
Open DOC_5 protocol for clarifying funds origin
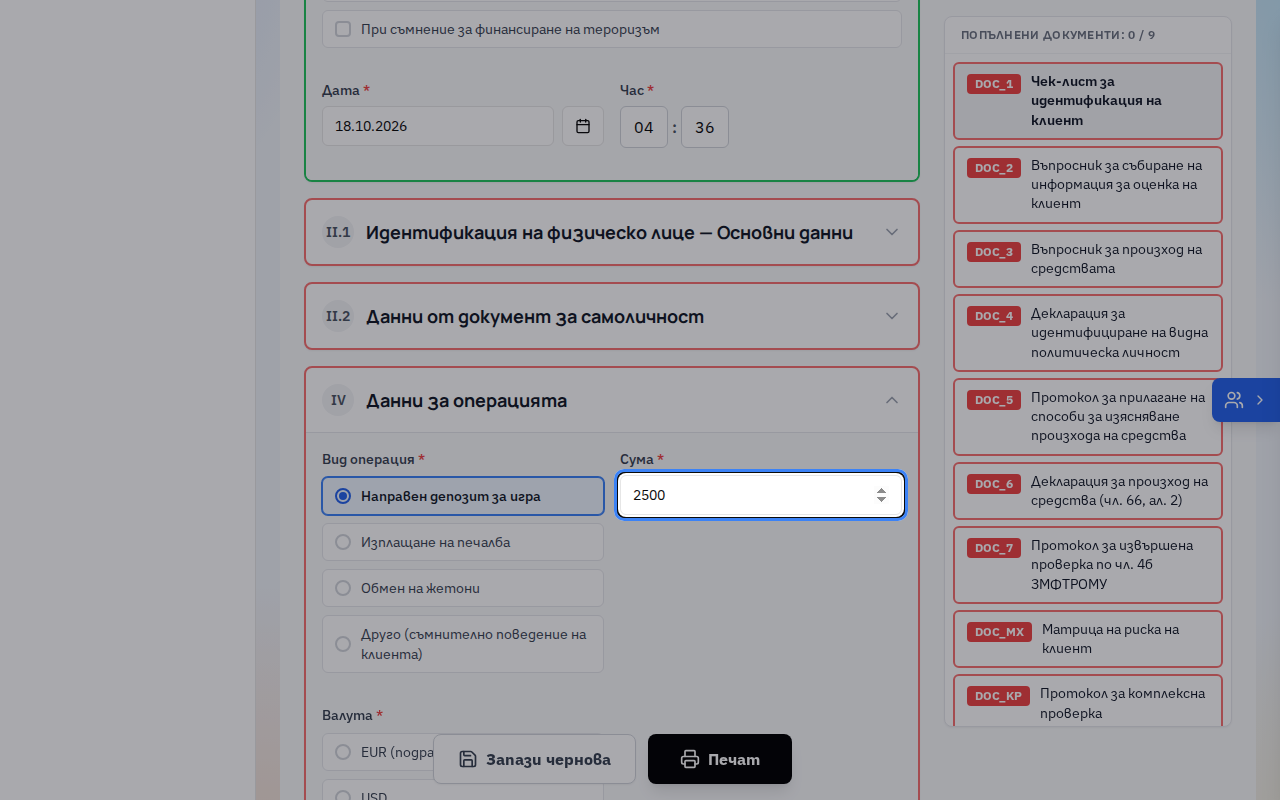1088,417
